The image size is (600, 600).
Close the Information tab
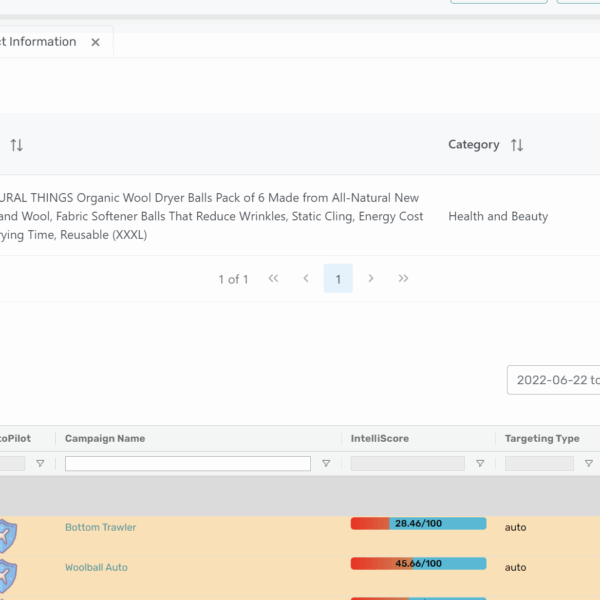[95, 42]
